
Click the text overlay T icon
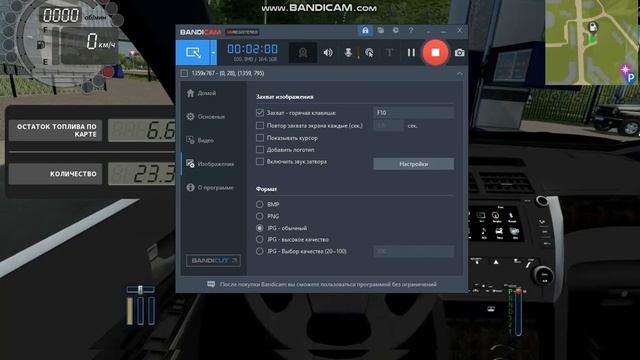click(389, 53)
